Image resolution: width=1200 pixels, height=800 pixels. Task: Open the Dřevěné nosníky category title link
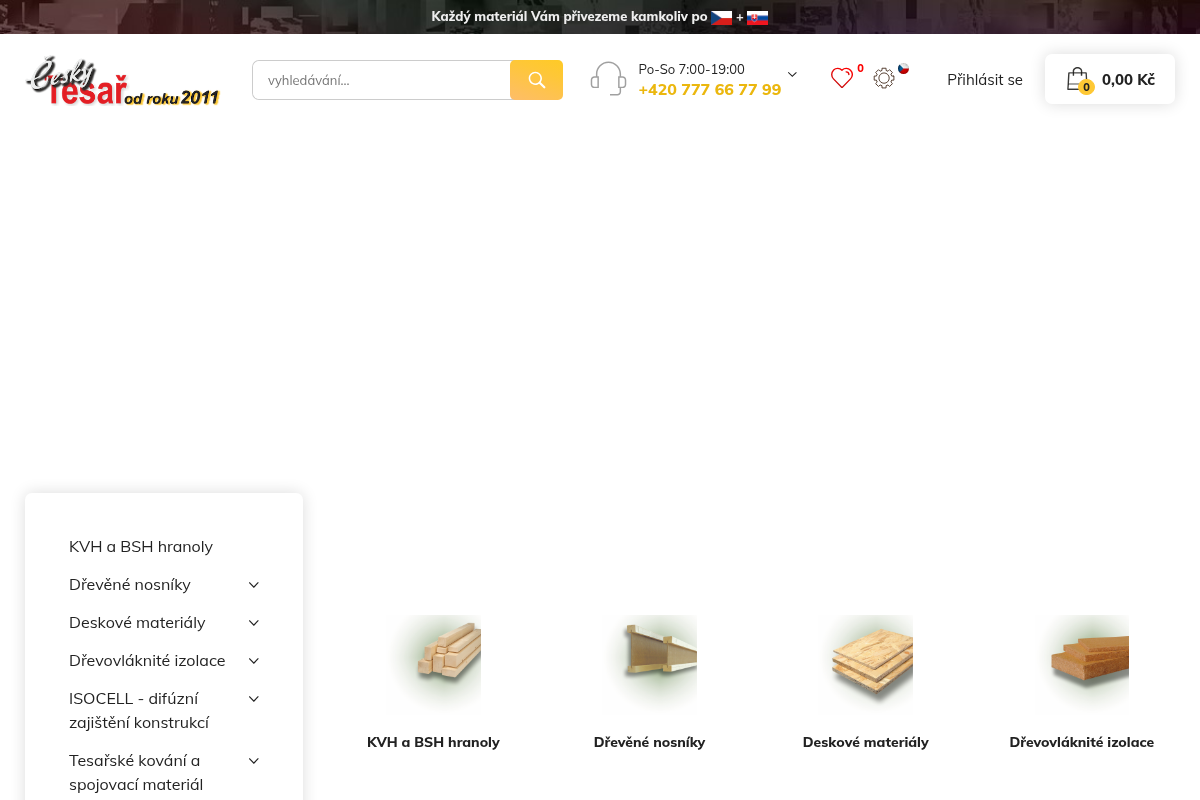649,742
